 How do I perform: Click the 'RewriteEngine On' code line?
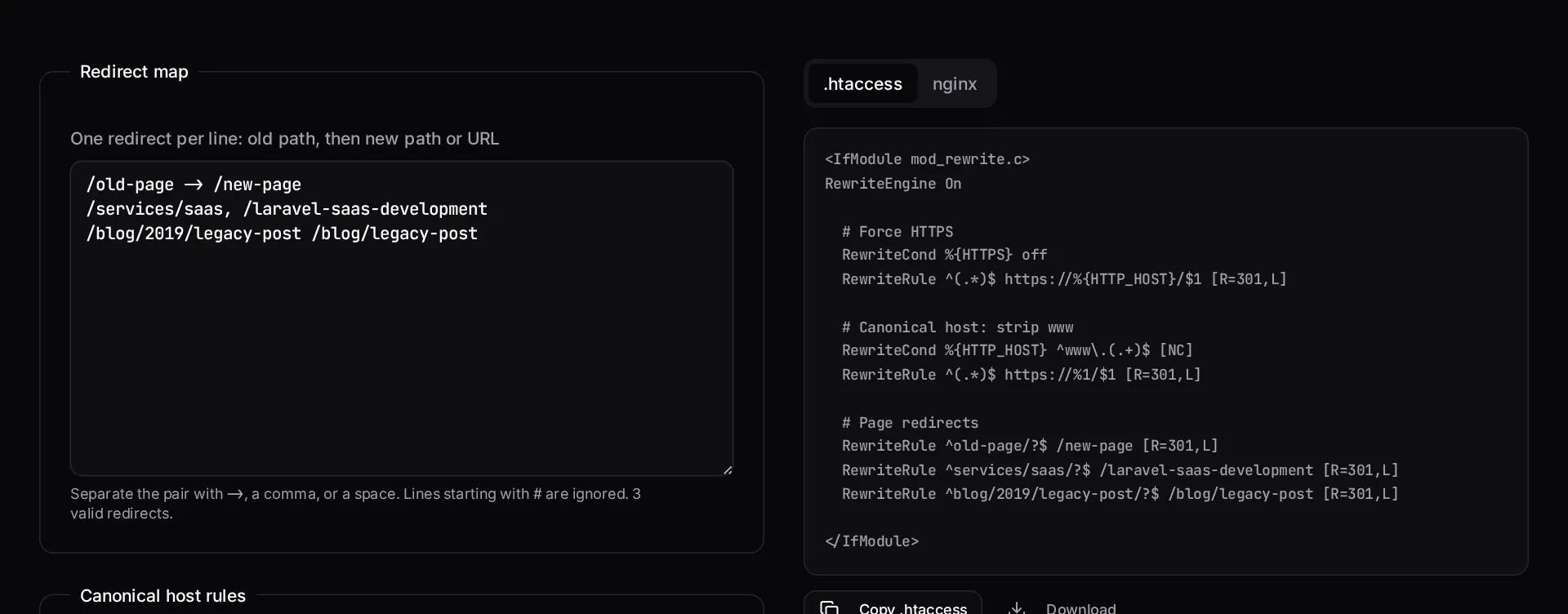click(893, 184)
